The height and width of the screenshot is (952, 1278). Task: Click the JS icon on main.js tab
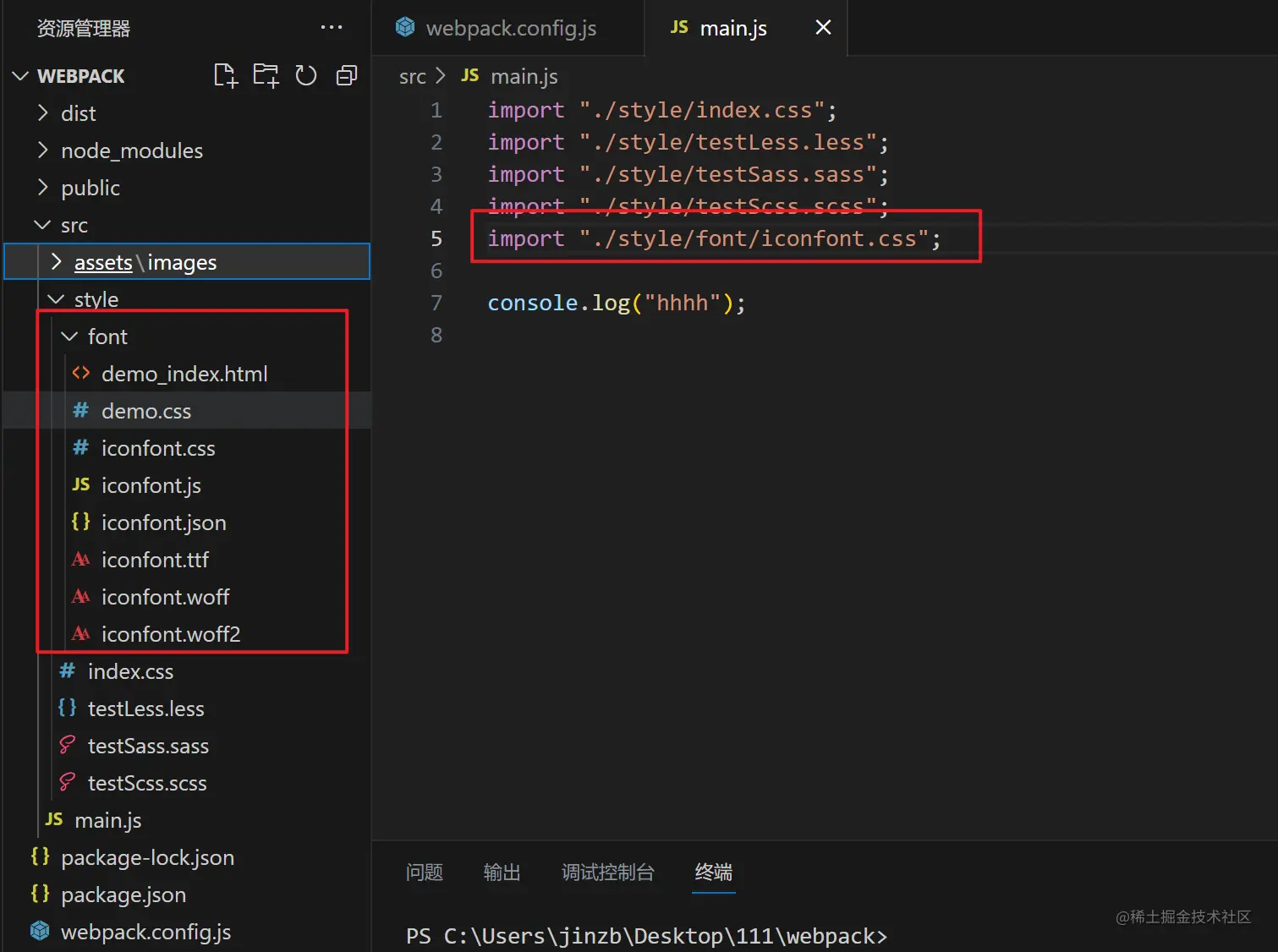click(x=679, y=28)
